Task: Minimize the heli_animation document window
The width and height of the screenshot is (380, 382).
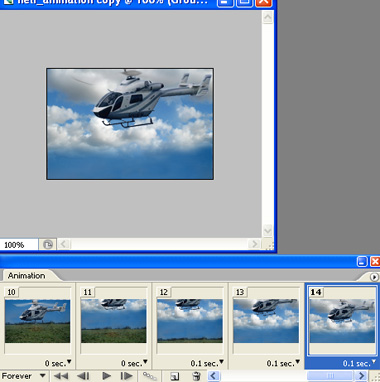Action: point(225,3)
